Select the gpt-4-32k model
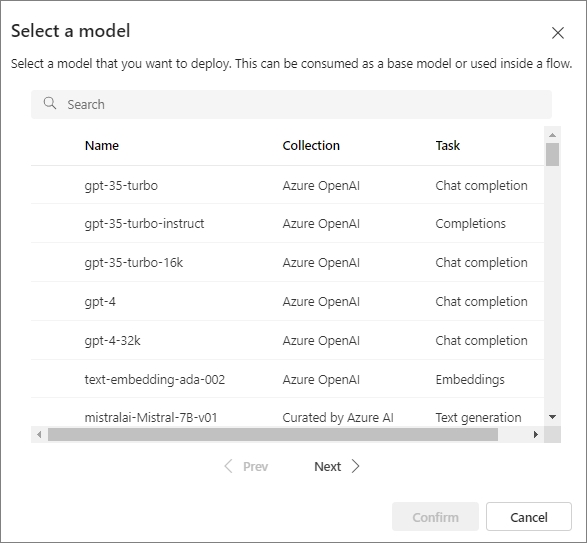Image resolution: width=587 pixels, height=543 pixels. (x=287, y=340)
